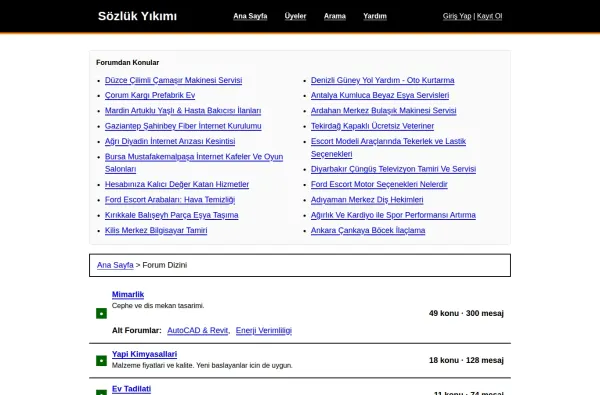Click the Kayıt Ol link
600x395 pixels.
[x=489, y=16]
